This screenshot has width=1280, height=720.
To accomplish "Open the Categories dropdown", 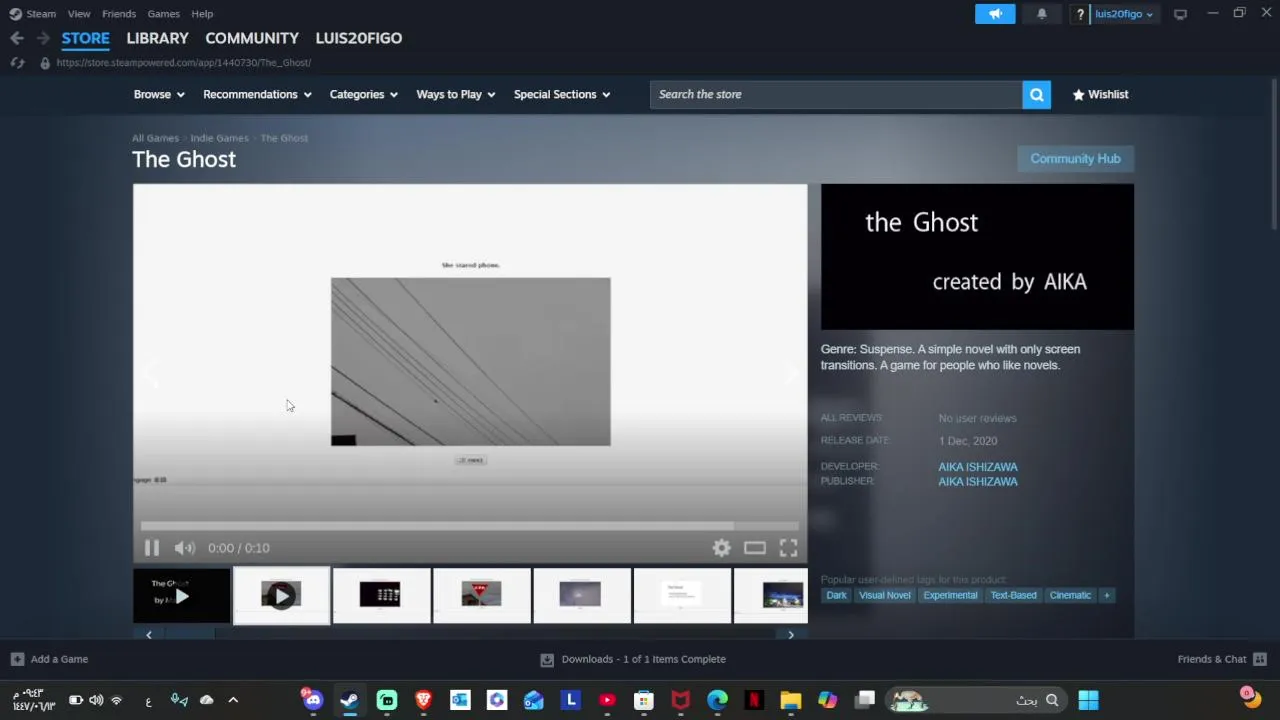I will coord(364,94).
